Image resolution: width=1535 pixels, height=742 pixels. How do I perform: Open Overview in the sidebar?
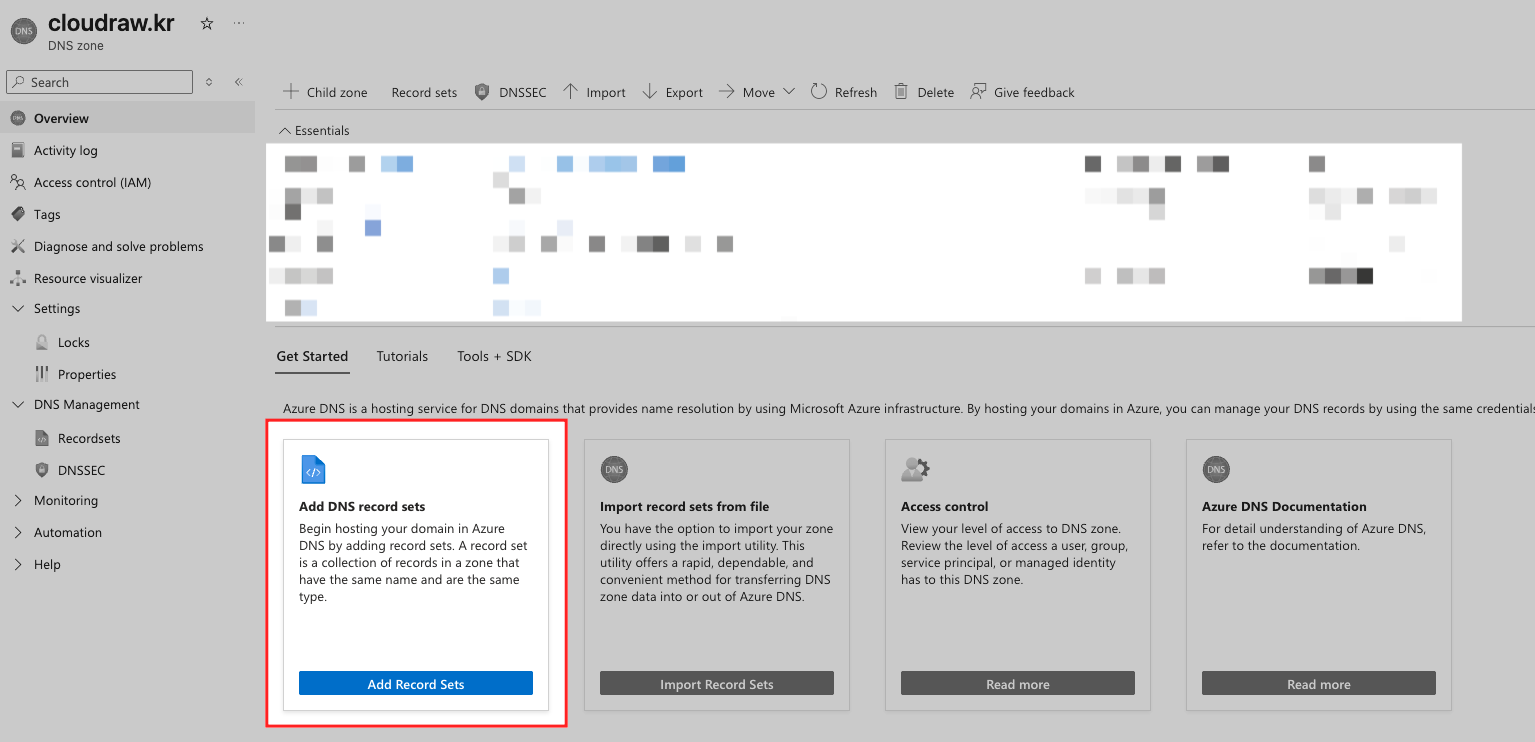(127, 118)
